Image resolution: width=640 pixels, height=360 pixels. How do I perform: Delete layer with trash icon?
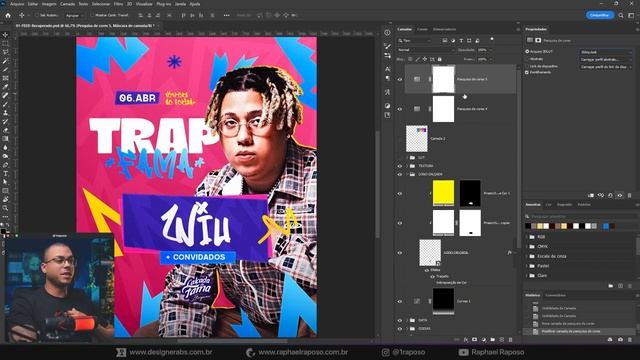point(511,340)
